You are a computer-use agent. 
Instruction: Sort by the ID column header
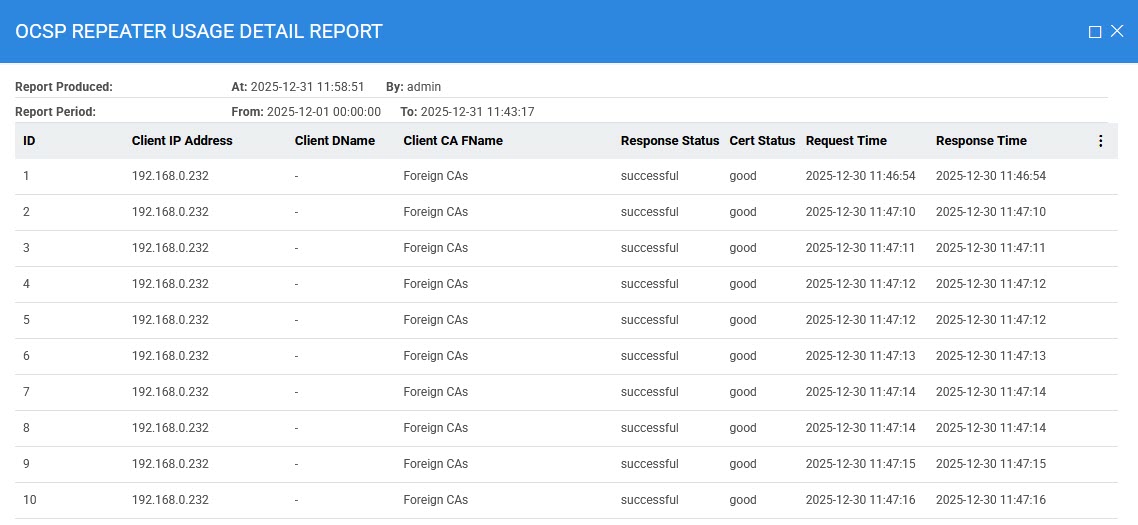pos(29,141)
